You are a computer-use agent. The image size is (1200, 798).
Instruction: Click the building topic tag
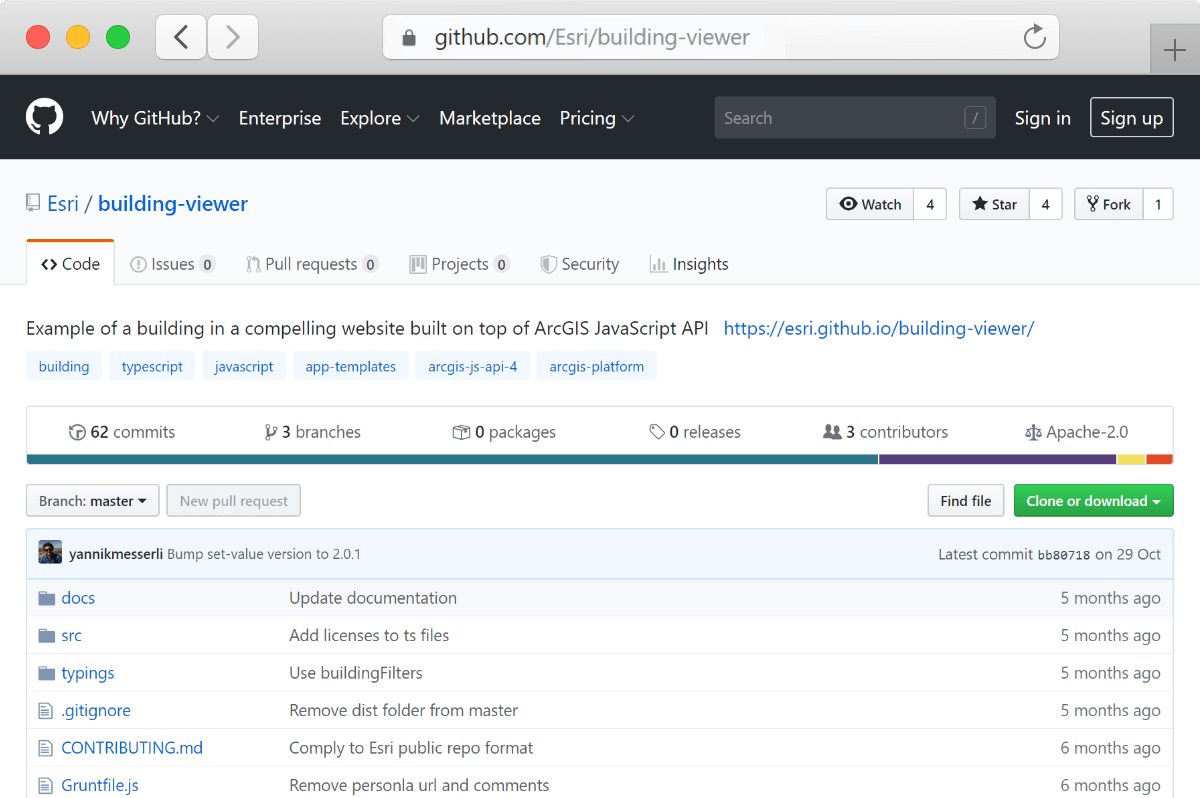click(64, 366)
